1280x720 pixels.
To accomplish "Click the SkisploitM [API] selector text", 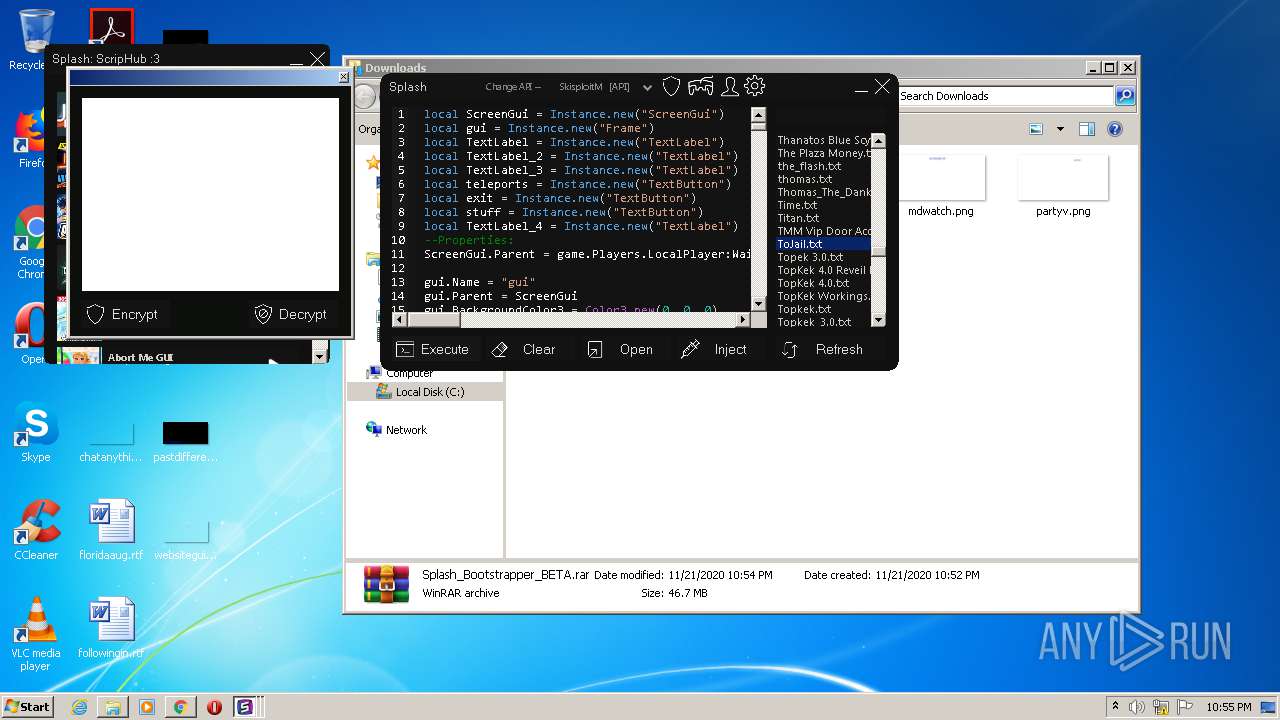I will [x=594, y=87].
